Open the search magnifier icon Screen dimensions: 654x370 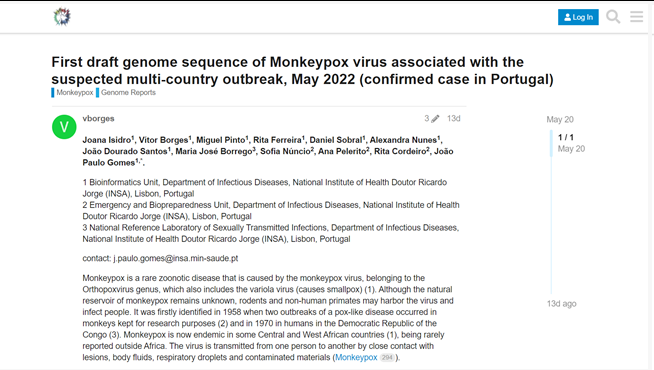point(613,17)
